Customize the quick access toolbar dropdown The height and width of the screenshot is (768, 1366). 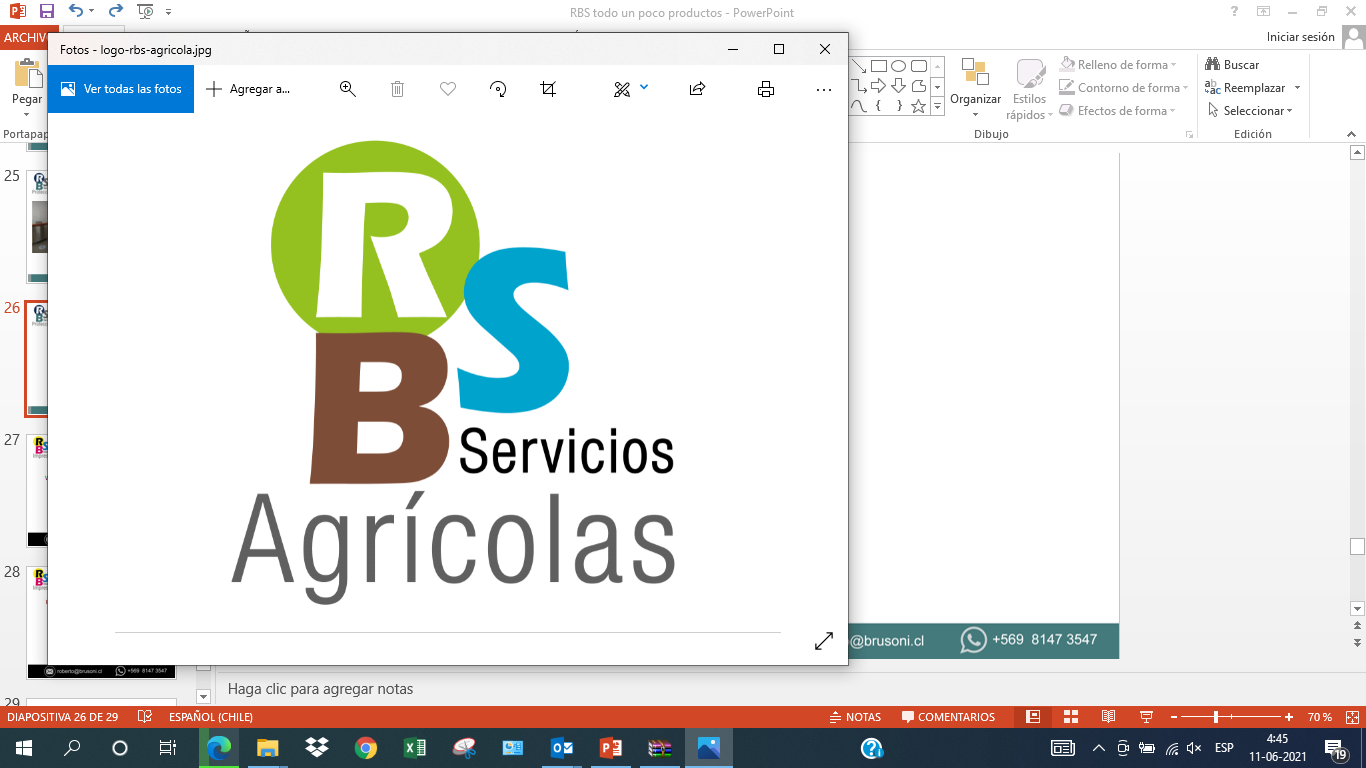tap(168, 12)
